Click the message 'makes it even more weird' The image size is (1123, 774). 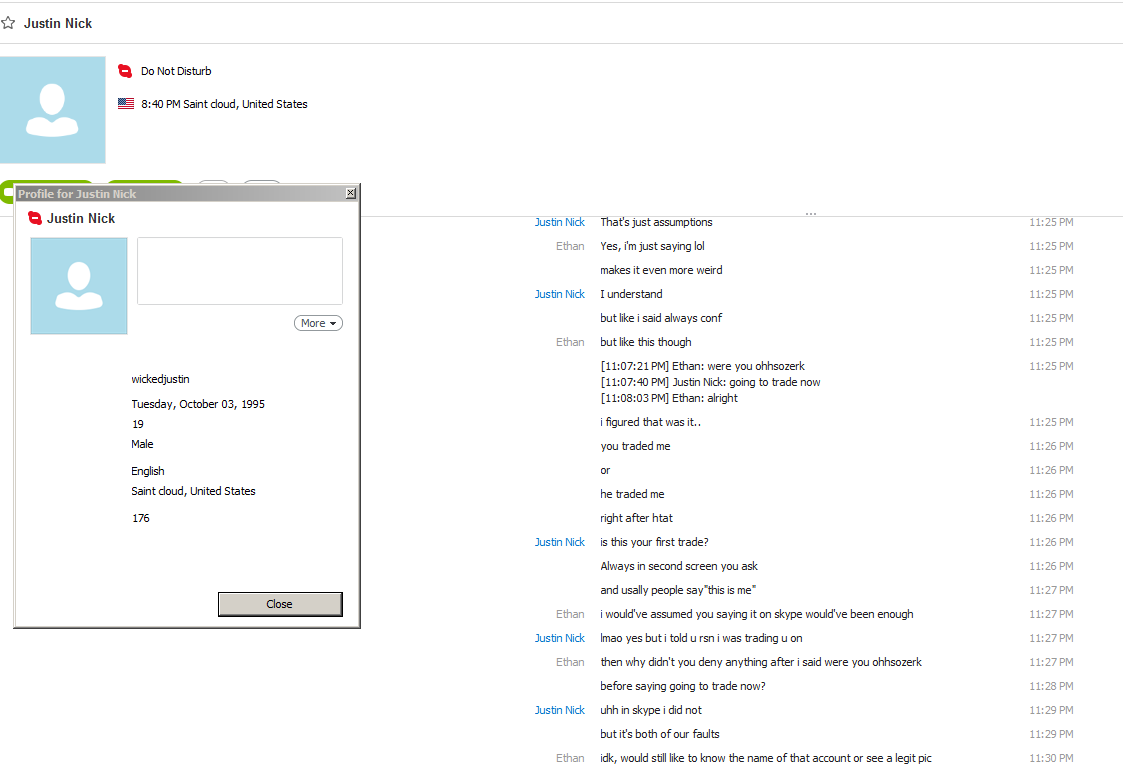point(661,270)
